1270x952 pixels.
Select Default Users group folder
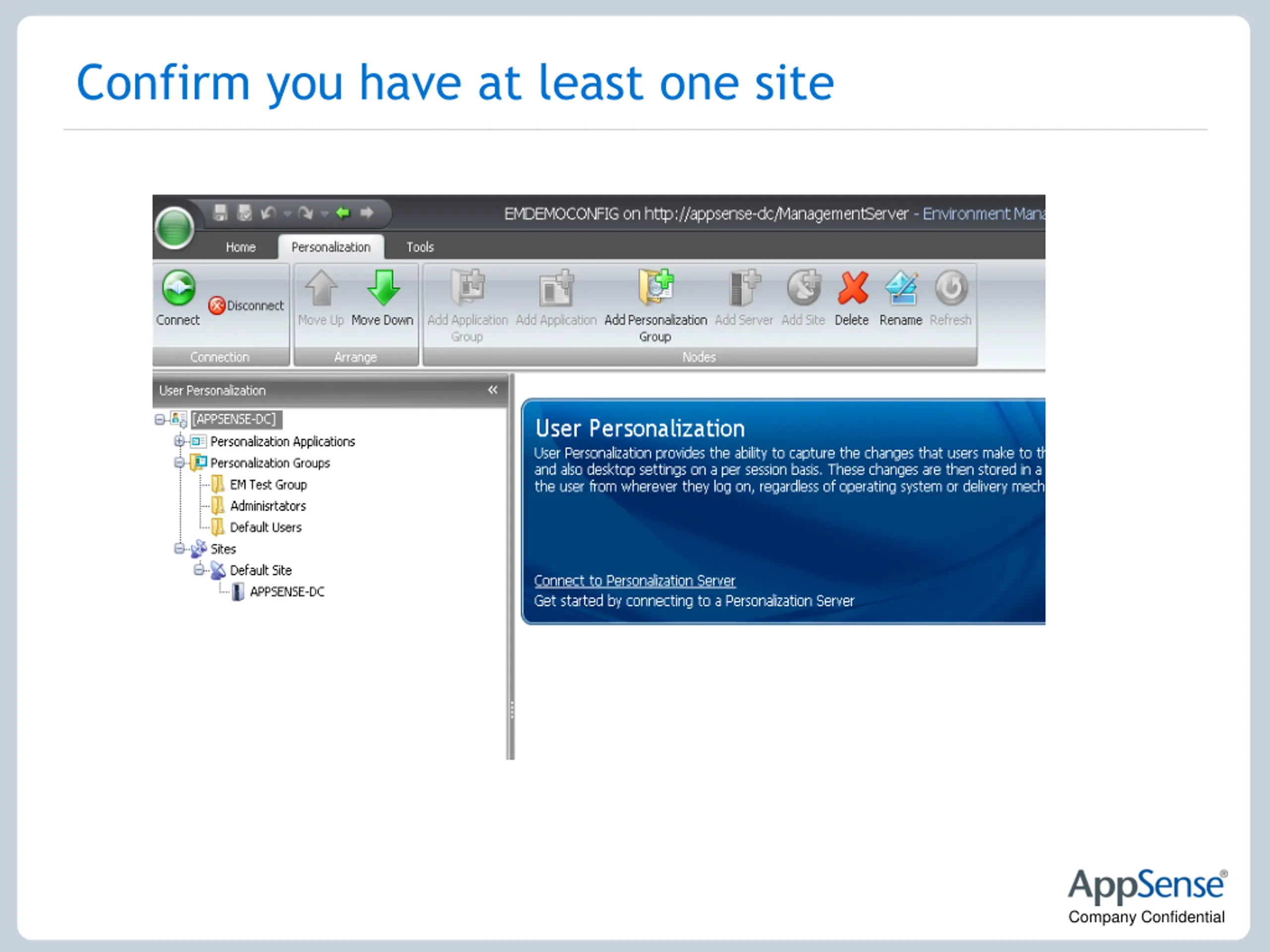[265, 528]
